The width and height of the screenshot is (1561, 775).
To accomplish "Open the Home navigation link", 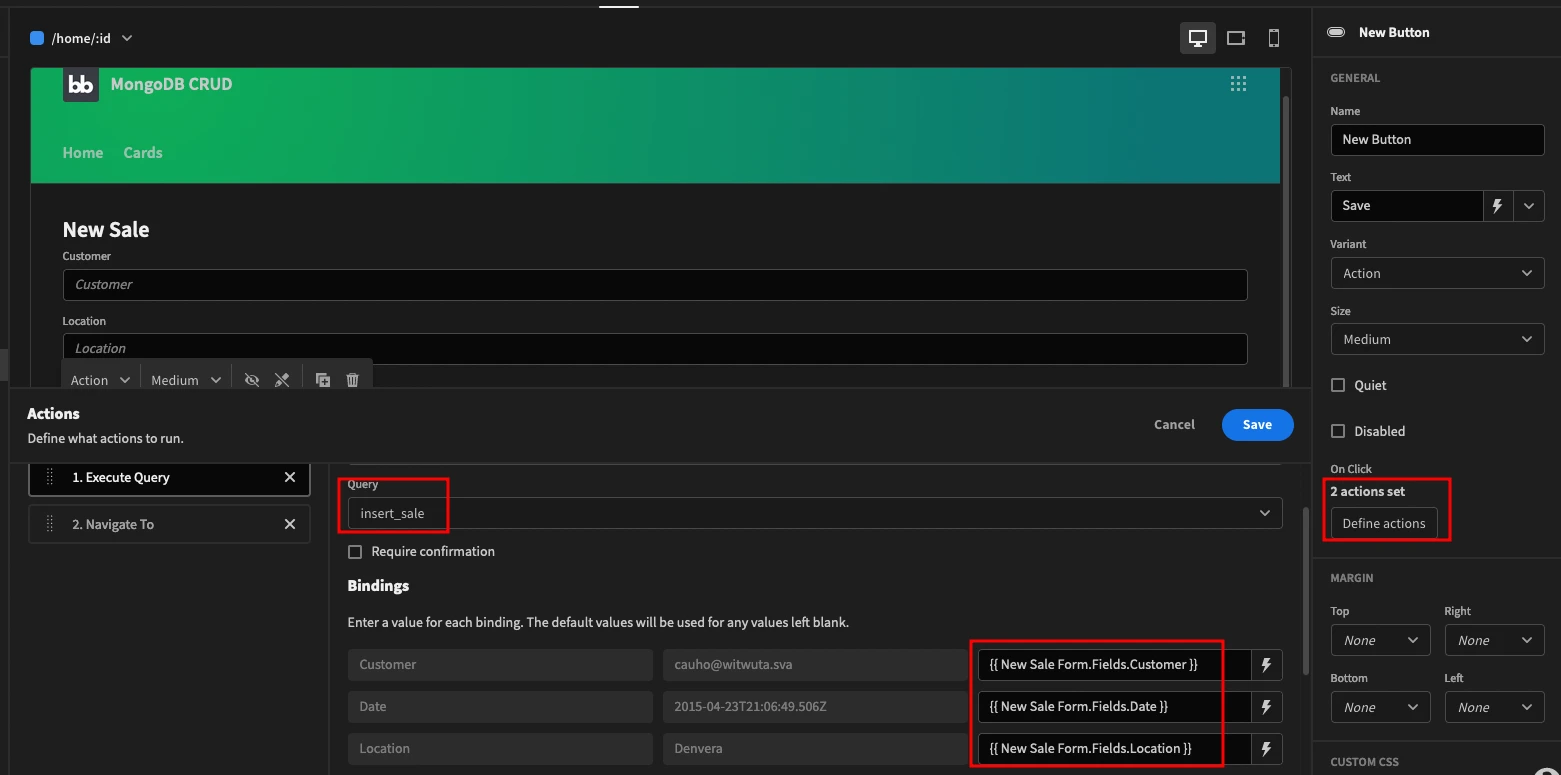I will tap(83, 153).
